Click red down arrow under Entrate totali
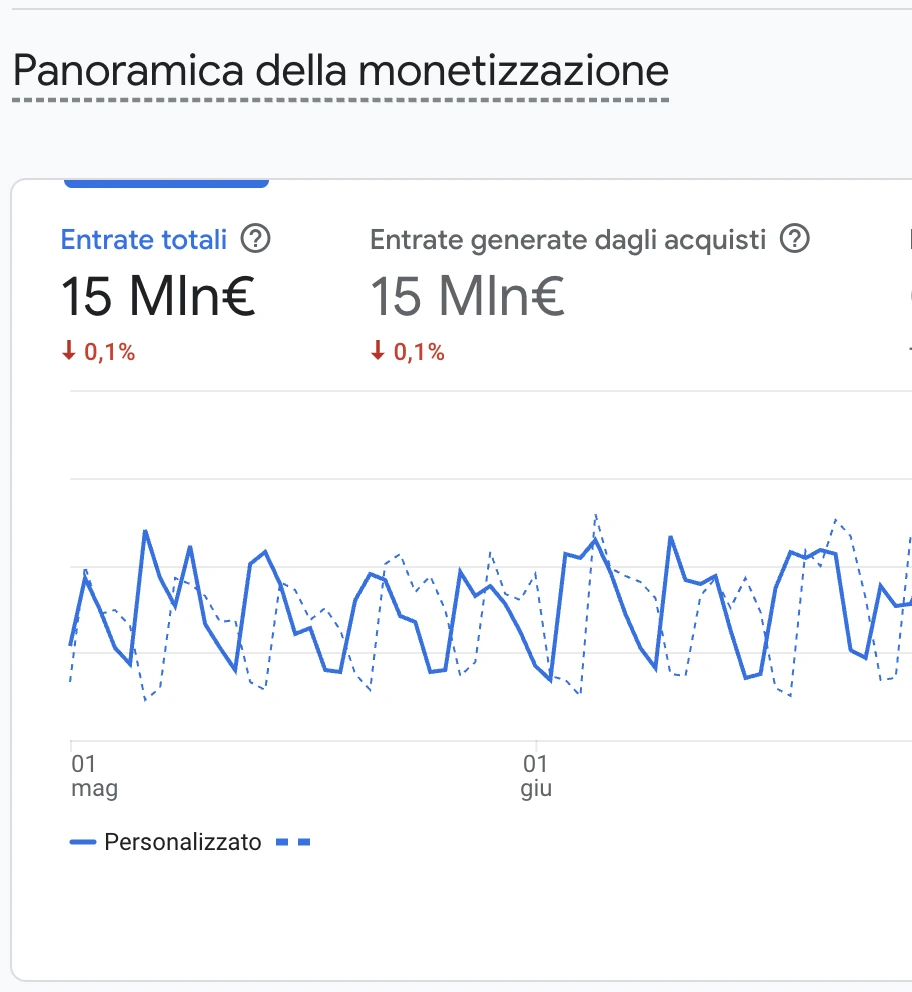Image resolution: width=912 pixels, height=992 pixels. 67,351
